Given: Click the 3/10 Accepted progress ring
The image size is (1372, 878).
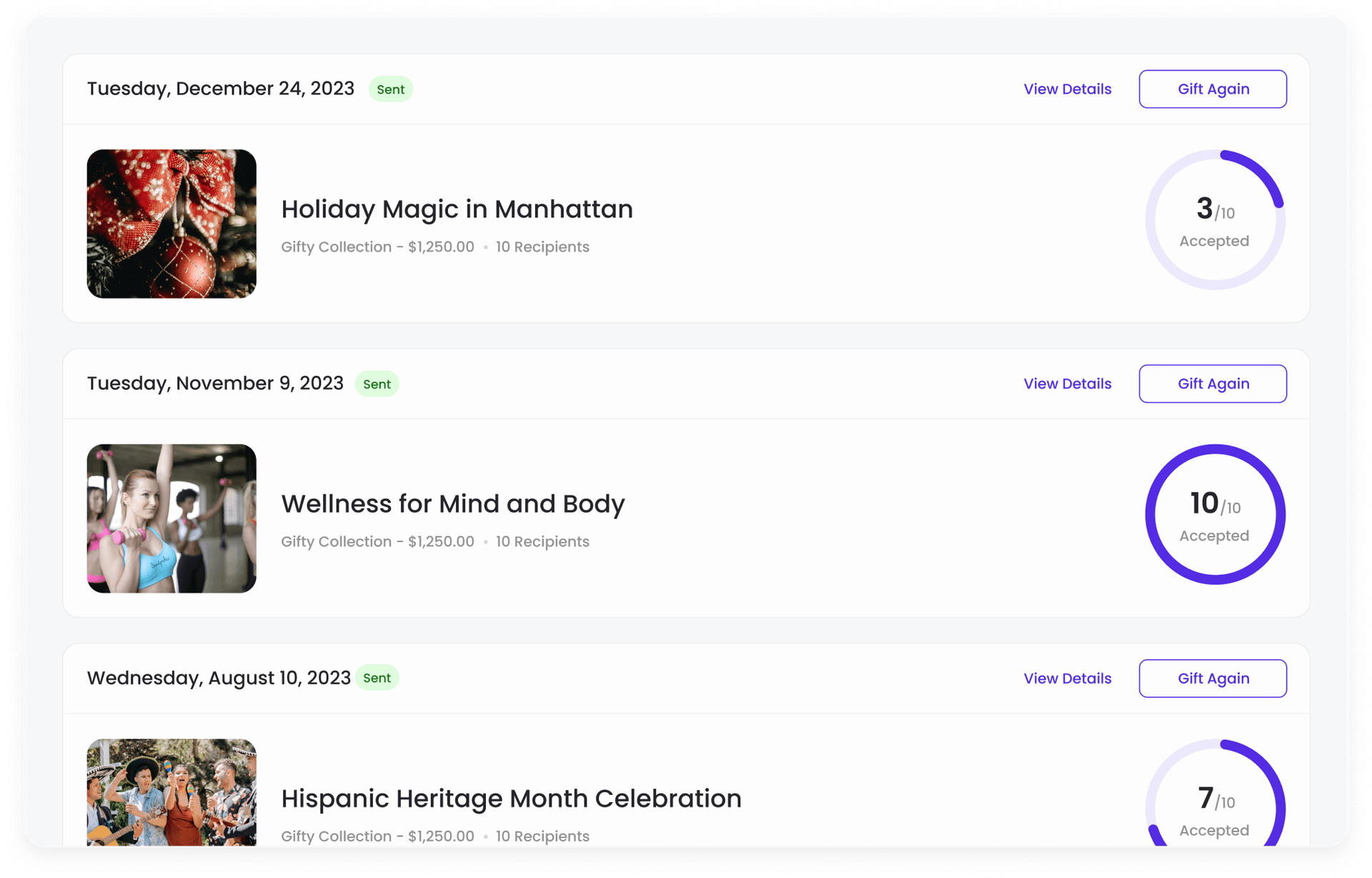Looking at the screenshot, I should pyautogui.click(x=1215, y=220).
